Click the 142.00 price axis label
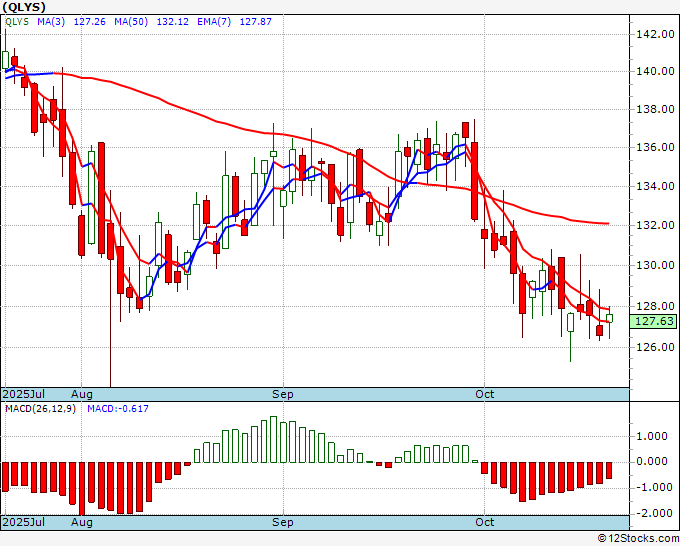The width and height of the screenshot is (680, 546). coord(655,34)
